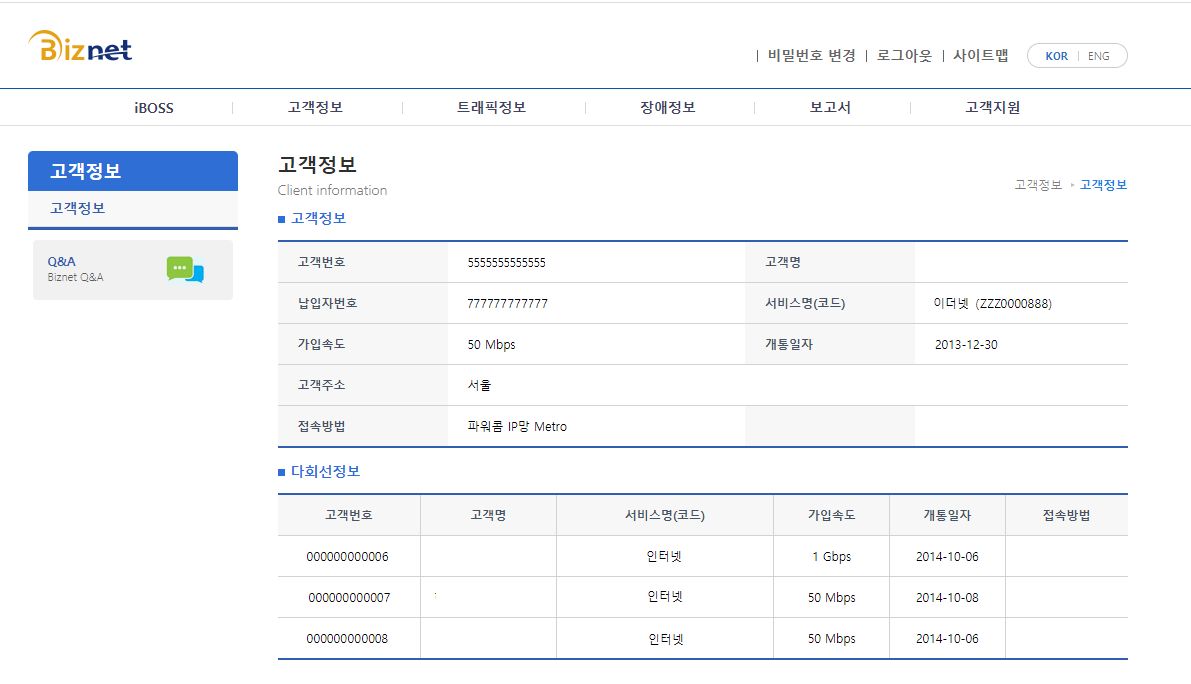Select 고객정보 sidebar submenu item
Image resolution: width=1191 pixels, height=684 pixels.
point(77,208)
